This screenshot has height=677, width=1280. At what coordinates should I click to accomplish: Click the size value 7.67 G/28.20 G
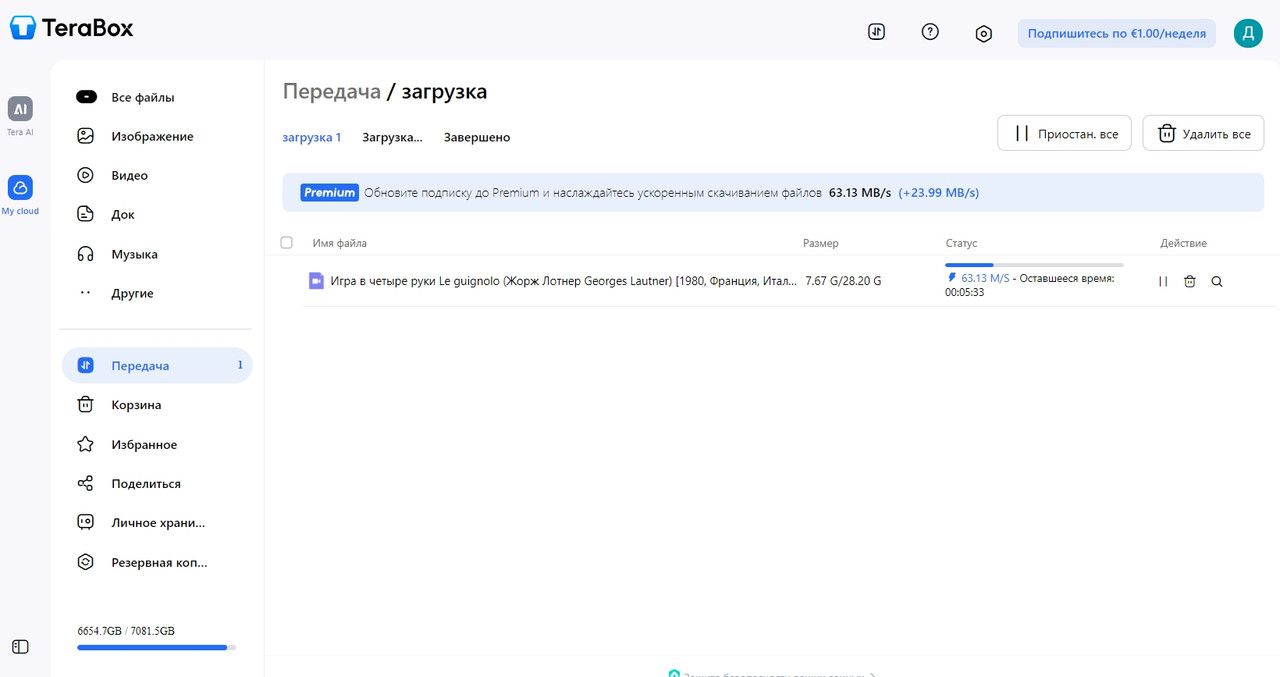(x=843, y=281)
